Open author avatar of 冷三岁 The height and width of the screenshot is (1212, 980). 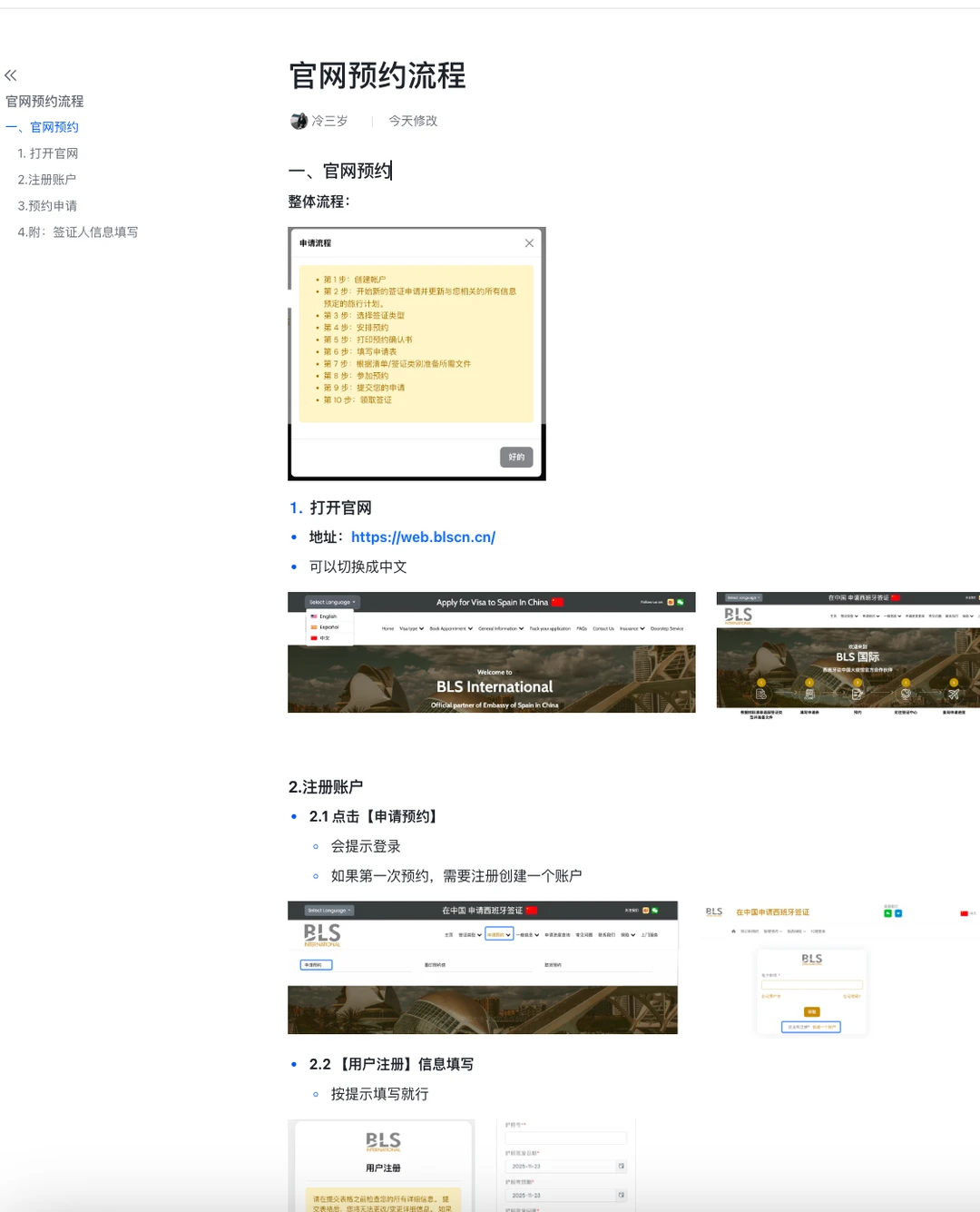pyautogui.click(x=299, y=121)
